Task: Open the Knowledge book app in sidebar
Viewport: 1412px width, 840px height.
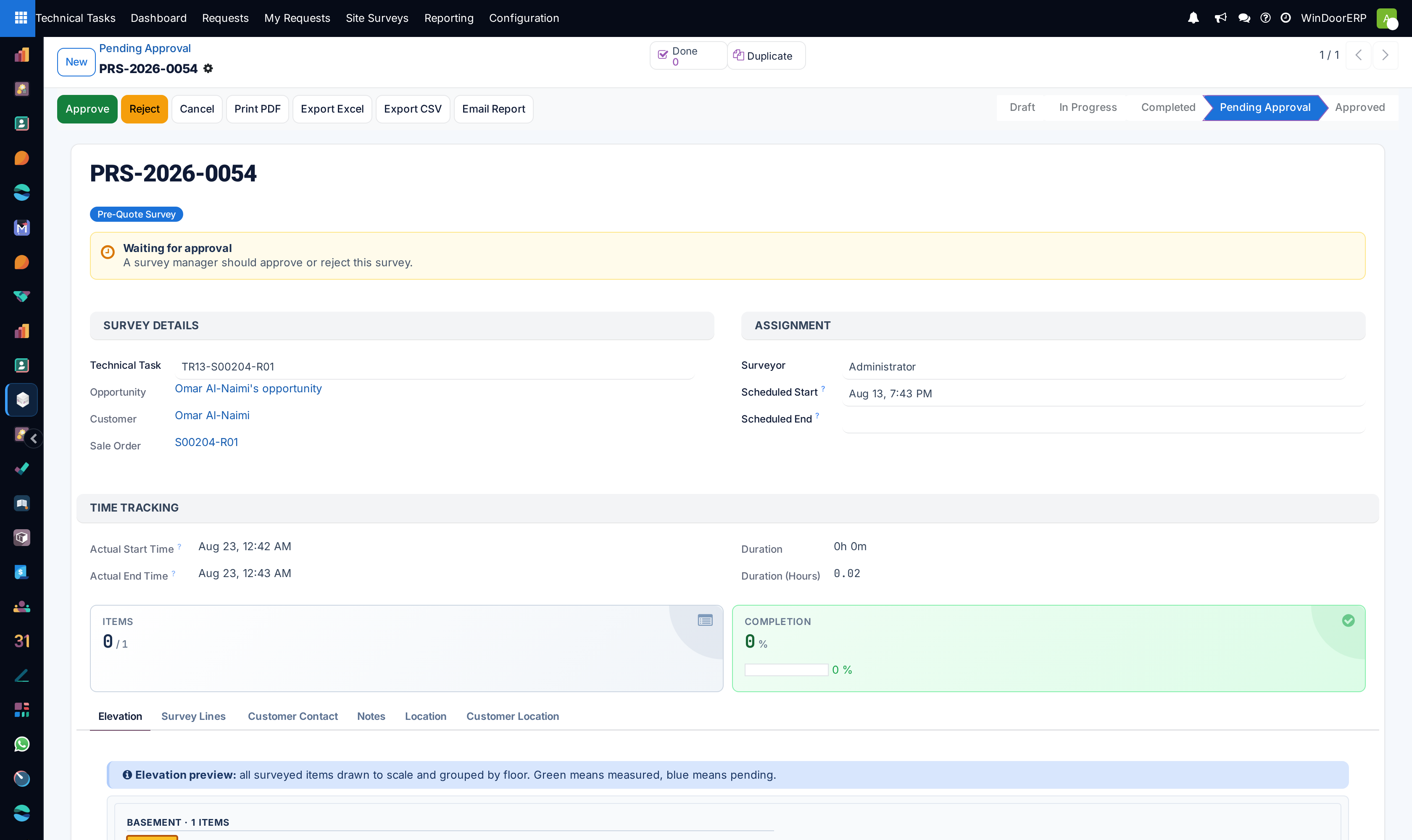Action: tap(21, 503)
